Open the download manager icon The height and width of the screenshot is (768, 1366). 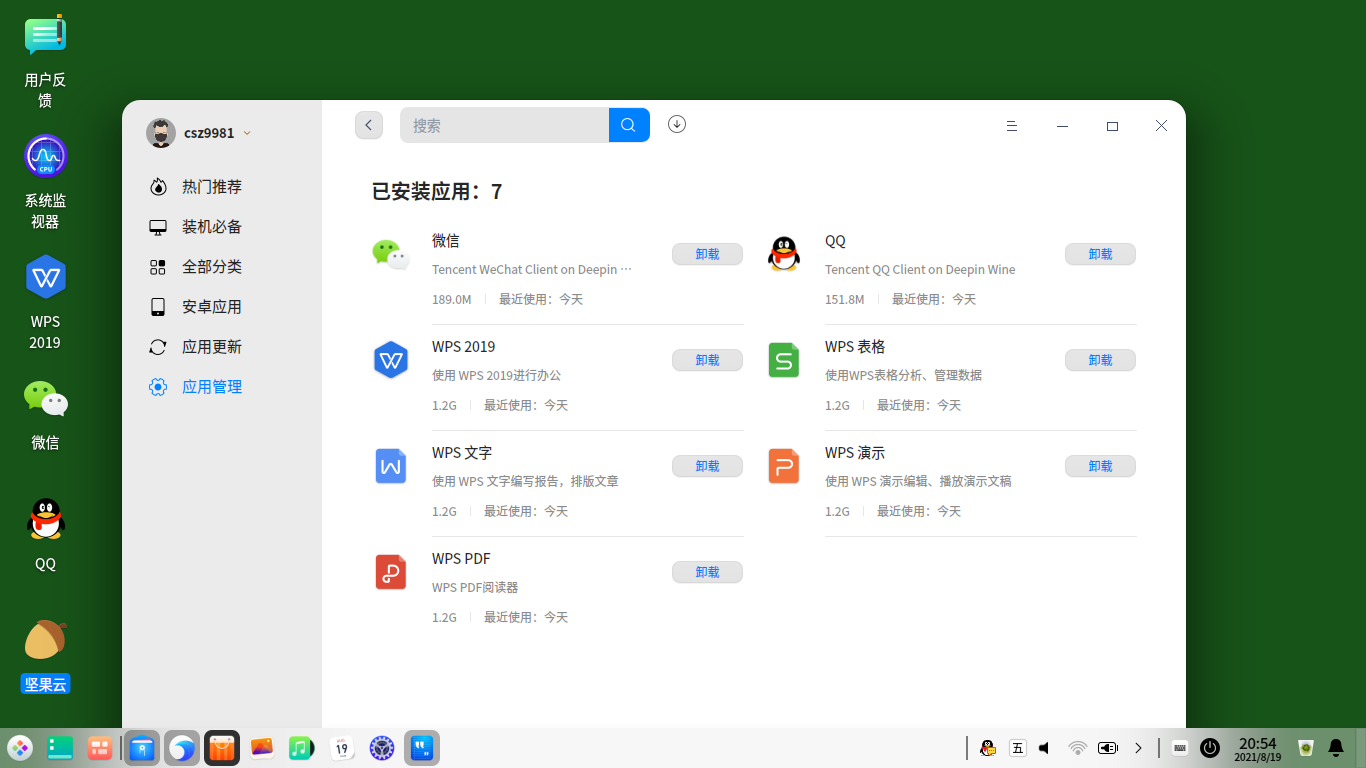pyautogui.click(x=677, y=124)
